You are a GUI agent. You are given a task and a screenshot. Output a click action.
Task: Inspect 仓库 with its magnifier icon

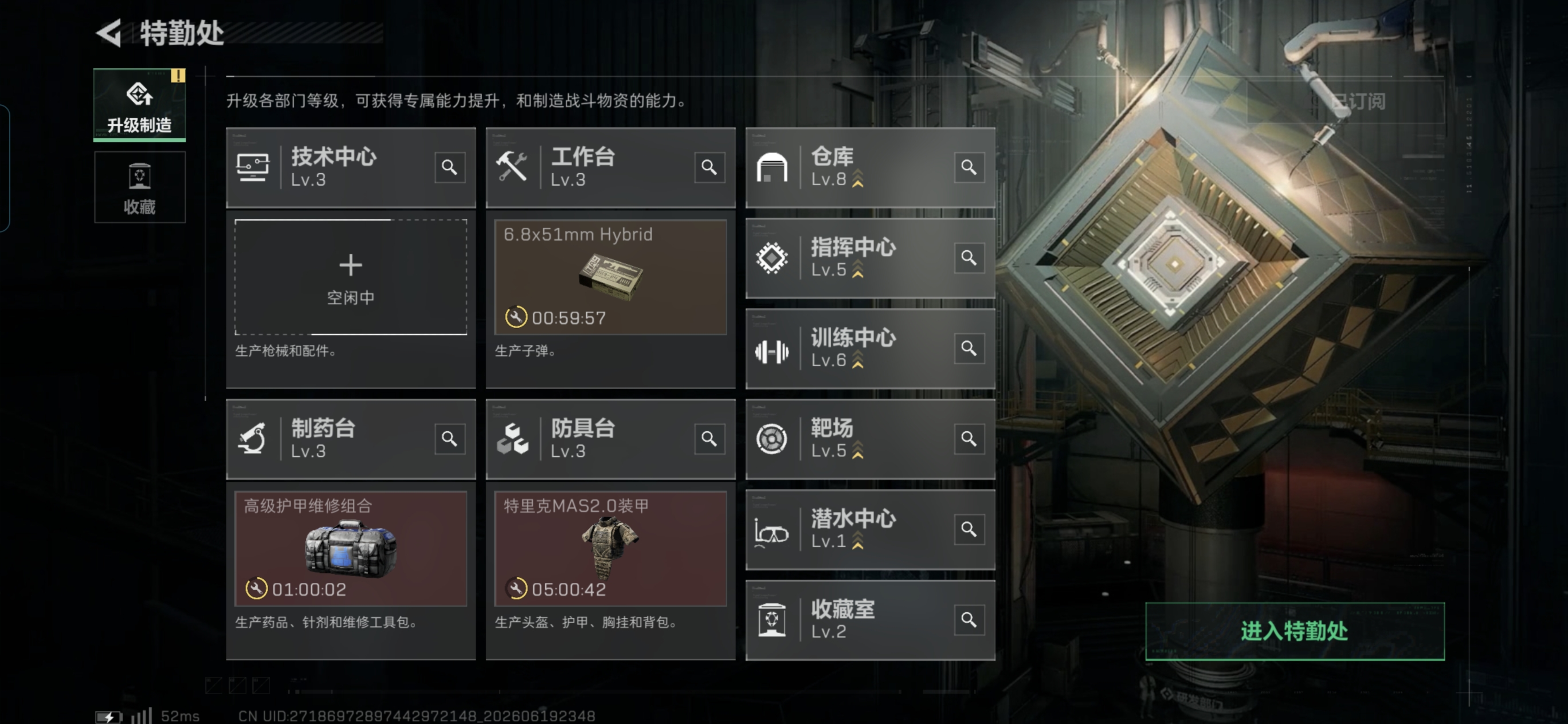pyautogui.click(x=969, y=167)
